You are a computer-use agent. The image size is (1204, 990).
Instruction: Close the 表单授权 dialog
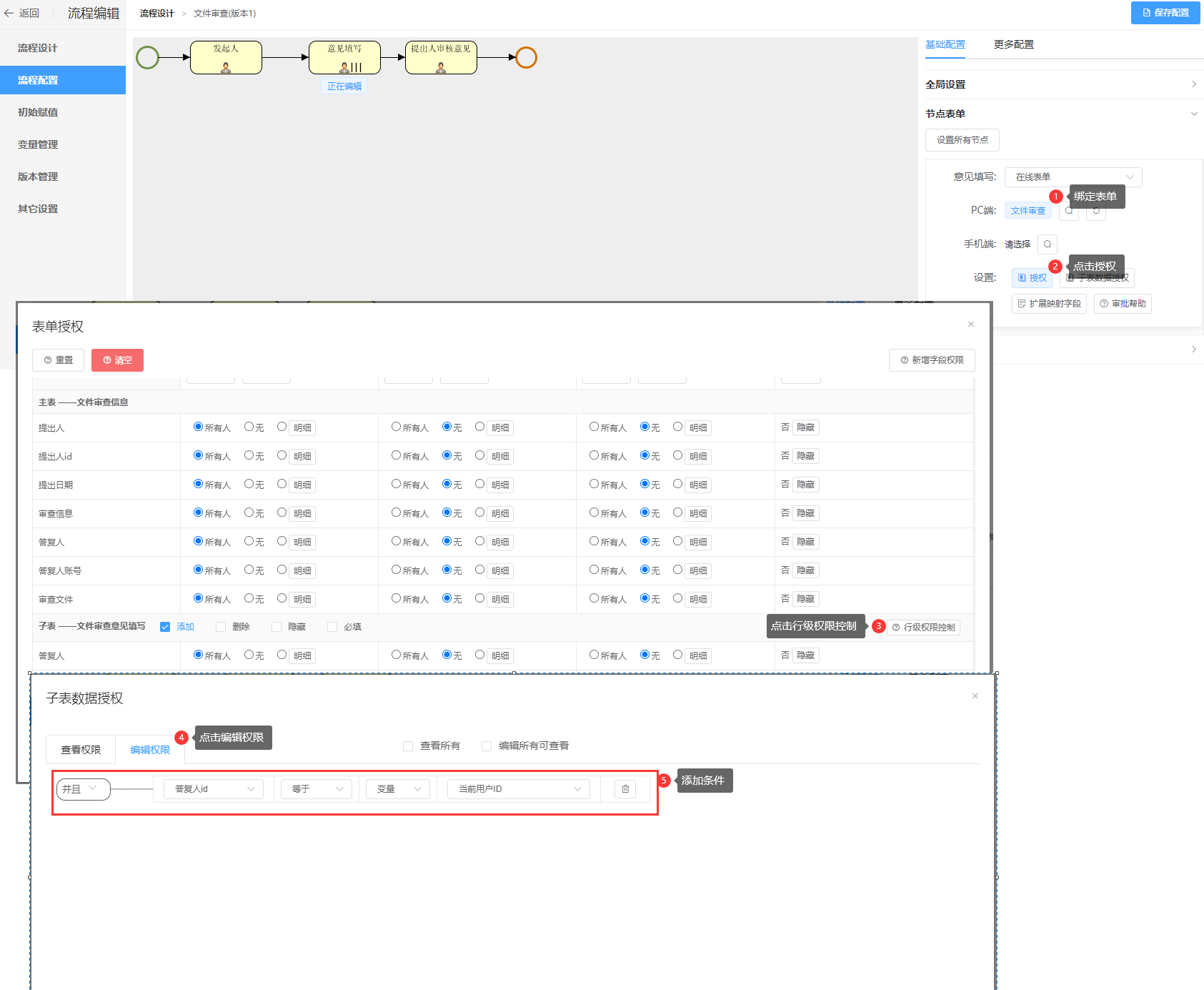971,325
